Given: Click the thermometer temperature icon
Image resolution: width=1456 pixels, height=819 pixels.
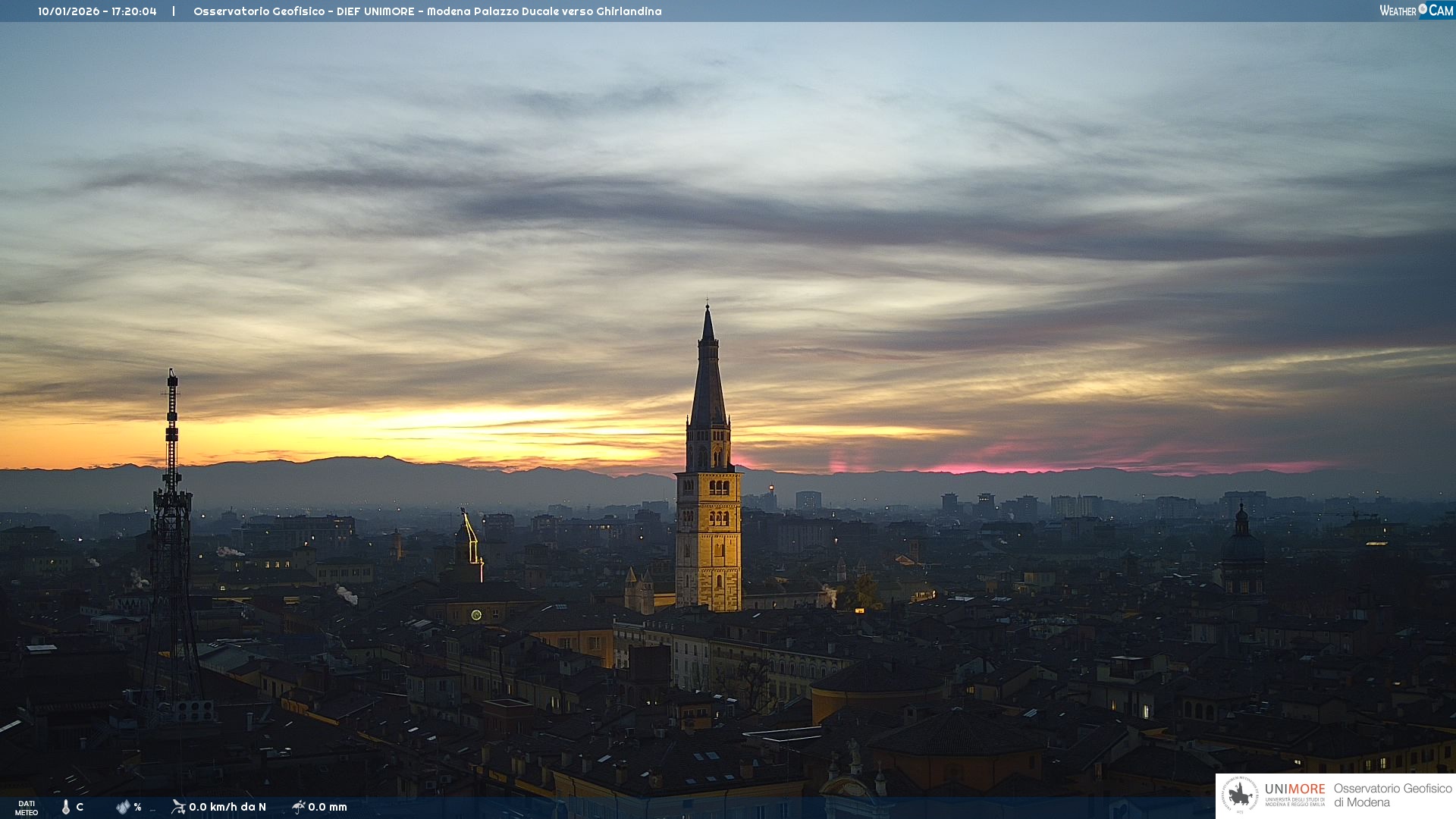Looking at the screenshot, I should (66, 807).
